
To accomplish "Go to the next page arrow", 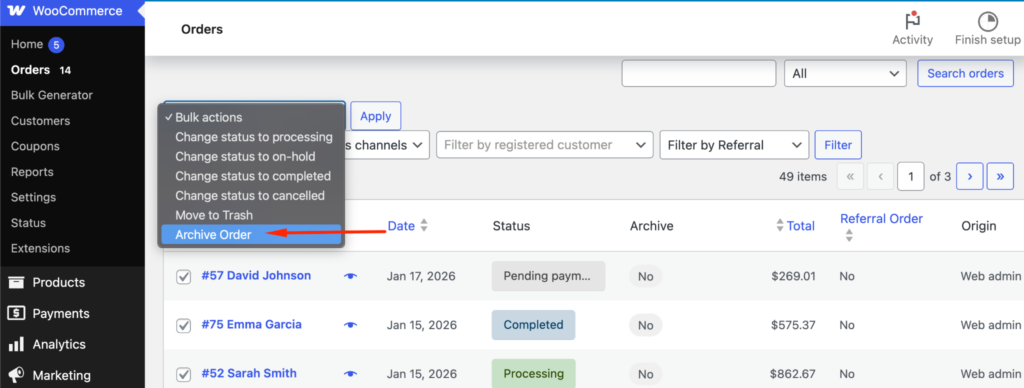I will [x=970, y=176].
